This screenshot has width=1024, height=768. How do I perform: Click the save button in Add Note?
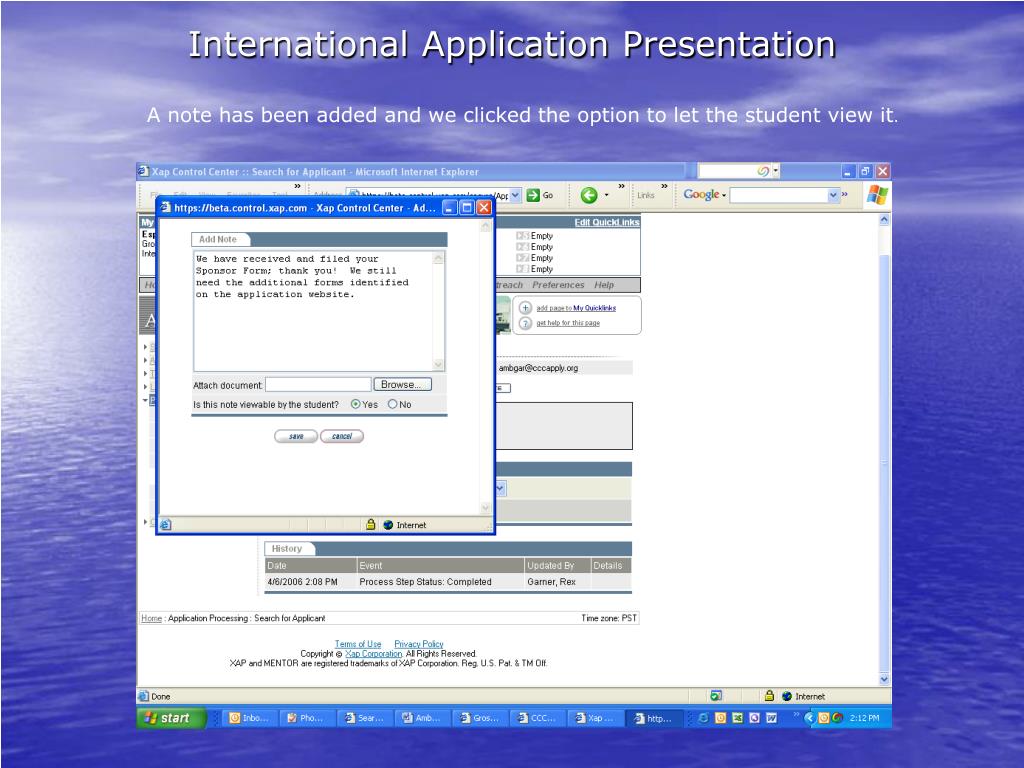[x=296, y=436]
